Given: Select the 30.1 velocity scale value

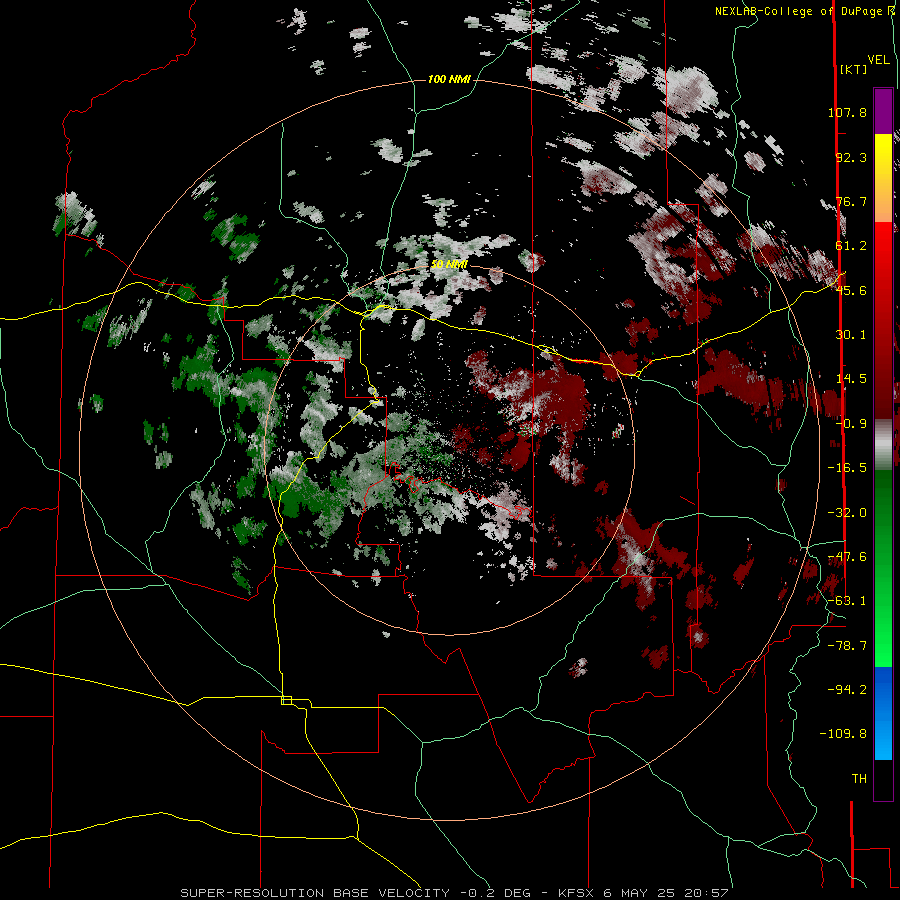Looking at the screenshot, I should click(x=851, y=335).
